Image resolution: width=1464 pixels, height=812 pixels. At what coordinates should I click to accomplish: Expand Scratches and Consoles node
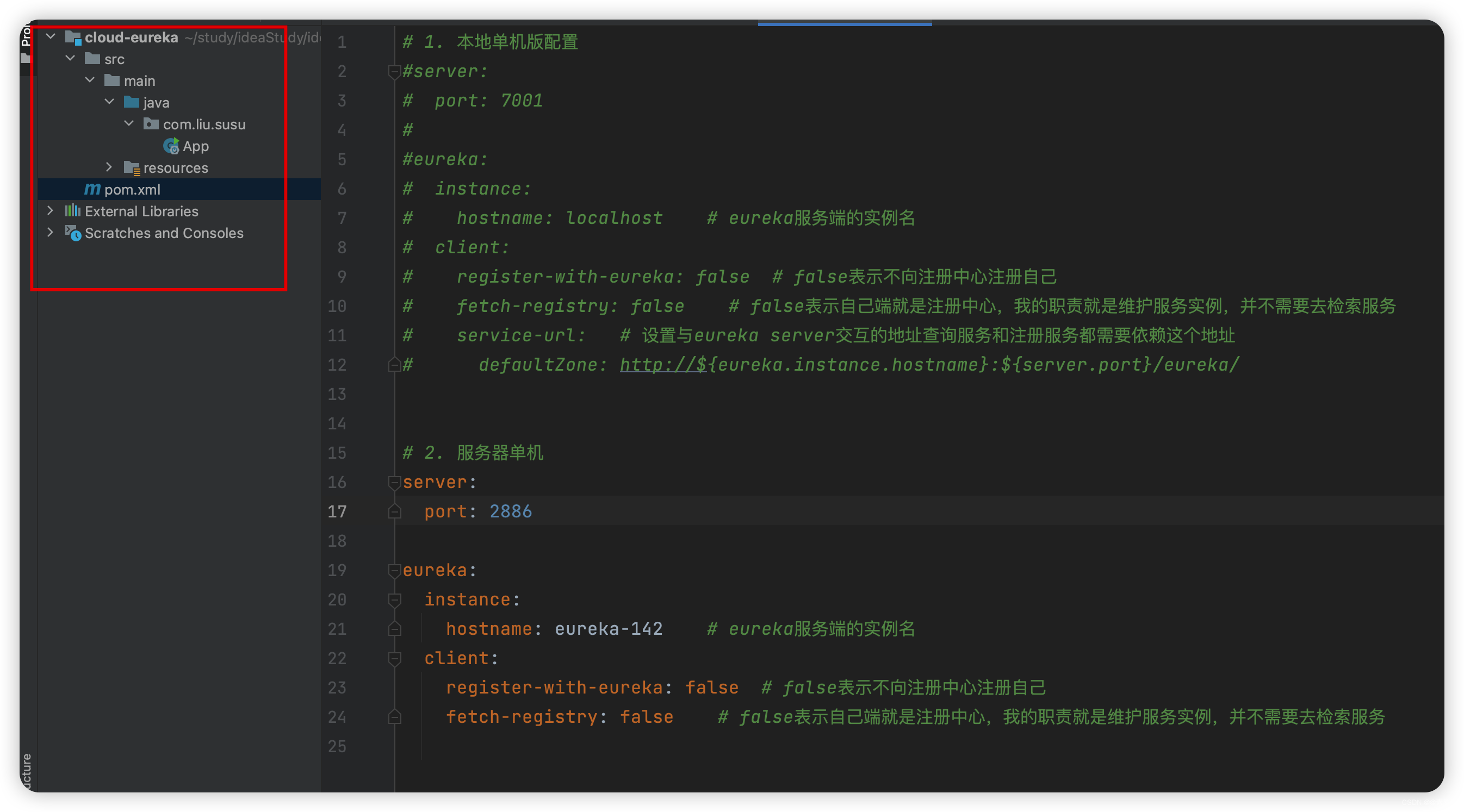tap(51, 232)
